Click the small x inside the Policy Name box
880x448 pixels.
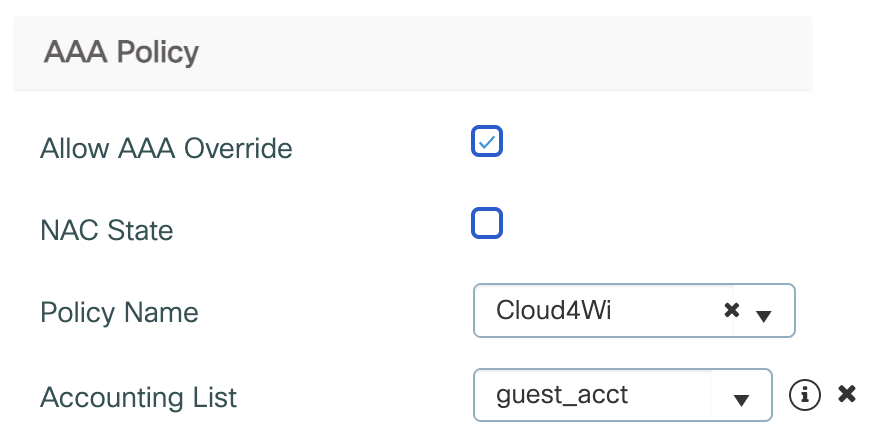click(731, 310)
